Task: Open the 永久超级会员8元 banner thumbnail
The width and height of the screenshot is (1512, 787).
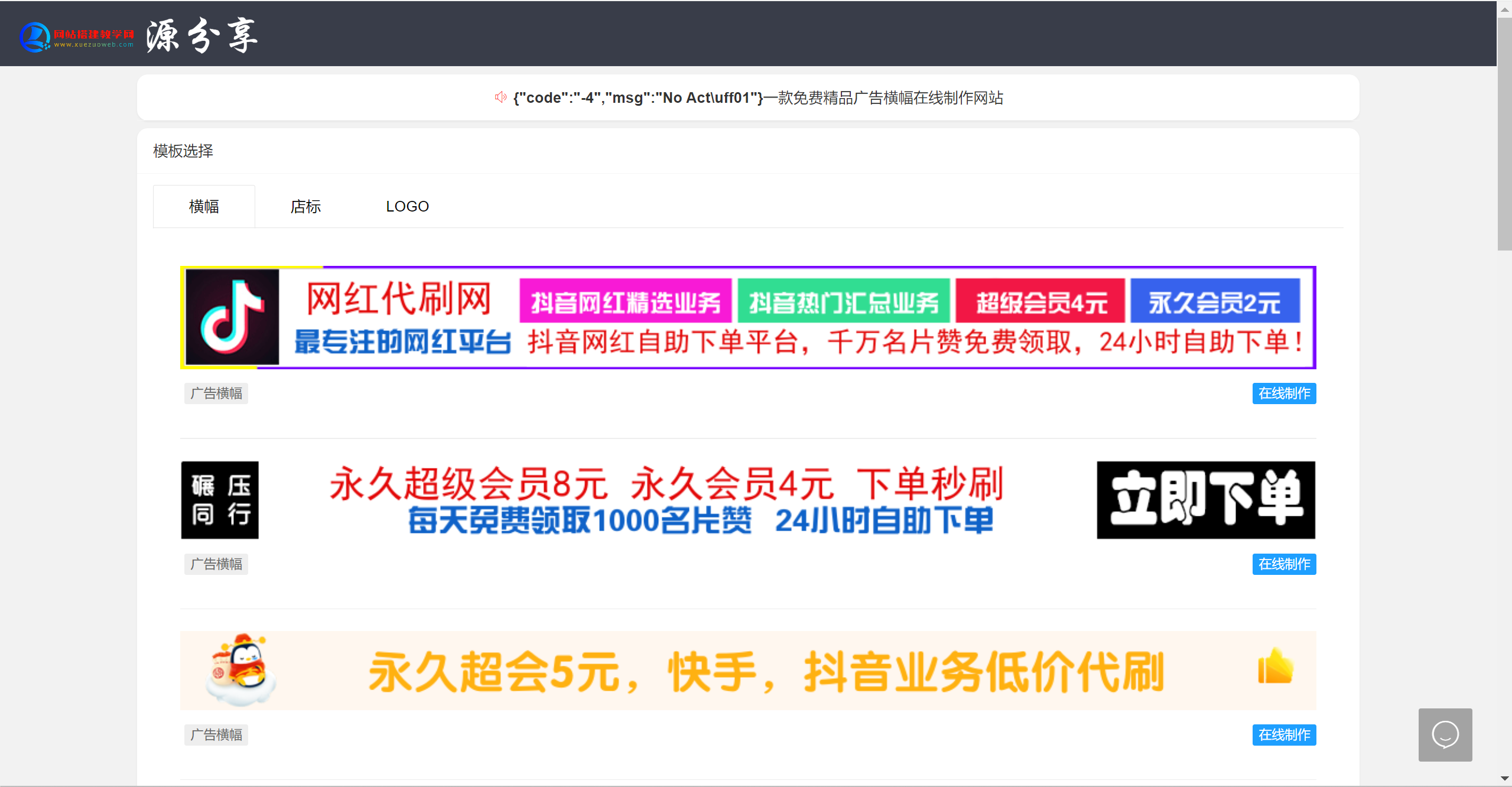Action: click(748, 500)
